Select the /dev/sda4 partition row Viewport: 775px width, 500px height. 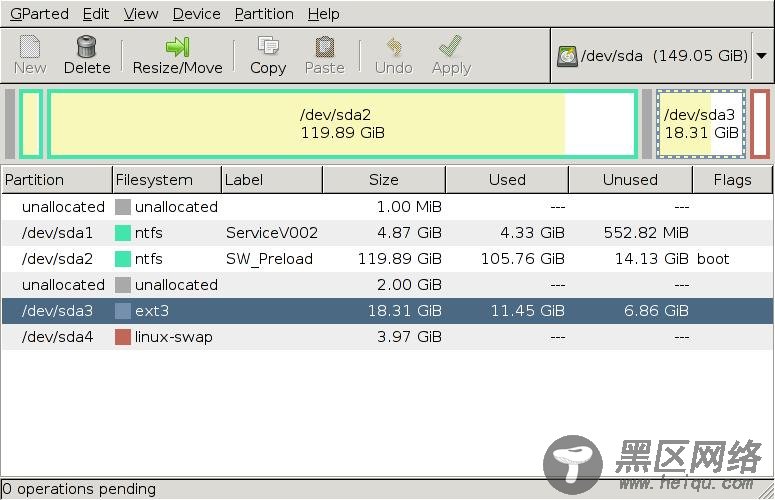tap(387, 337)
